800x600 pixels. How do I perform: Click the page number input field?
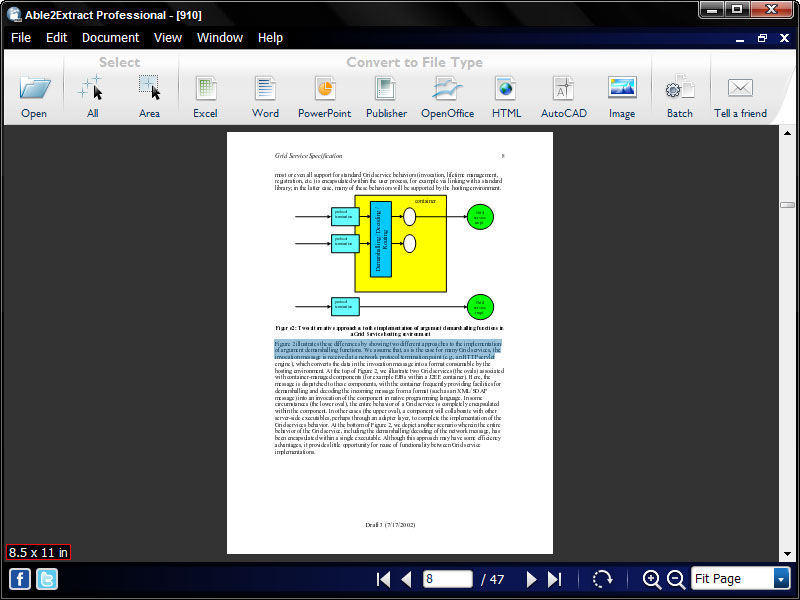(447, 578)
